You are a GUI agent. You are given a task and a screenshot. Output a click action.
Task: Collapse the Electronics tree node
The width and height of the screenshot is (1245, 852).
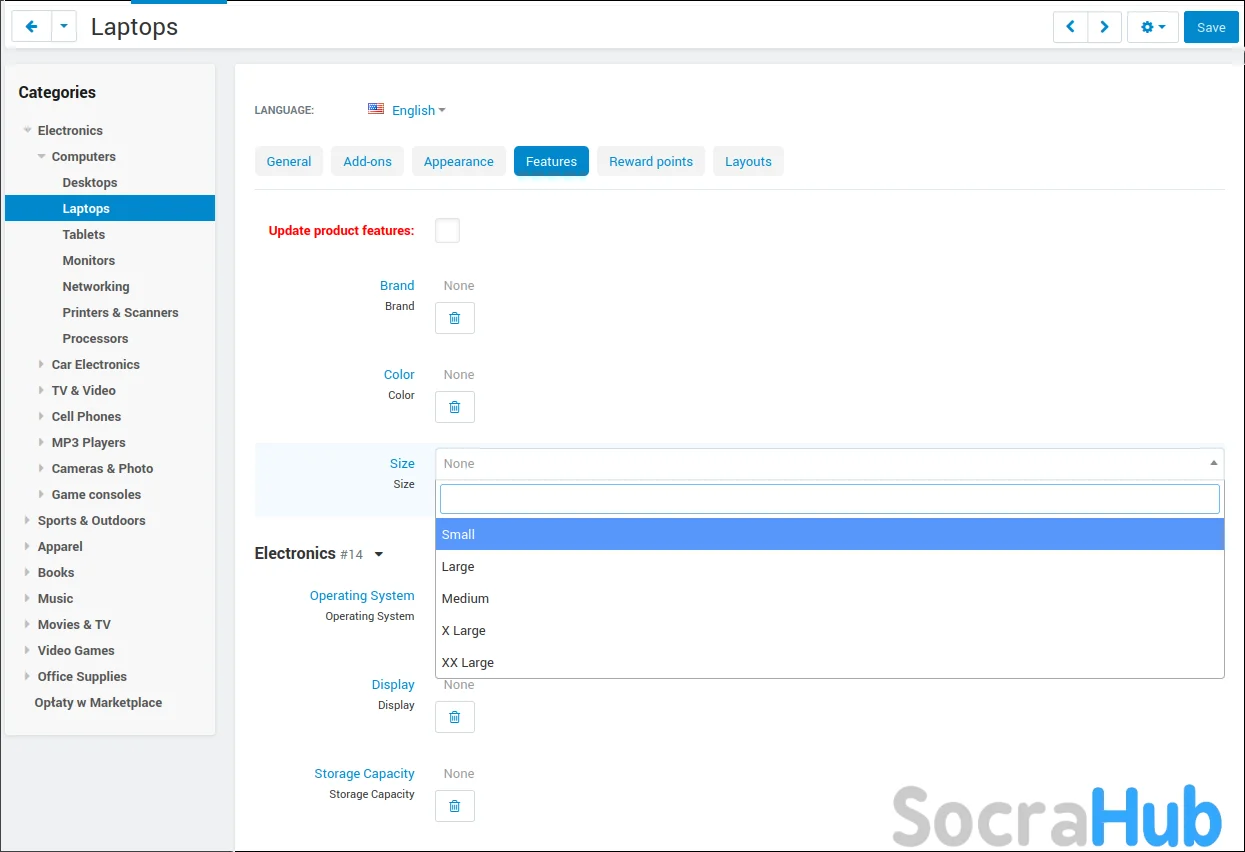[28, 130]
